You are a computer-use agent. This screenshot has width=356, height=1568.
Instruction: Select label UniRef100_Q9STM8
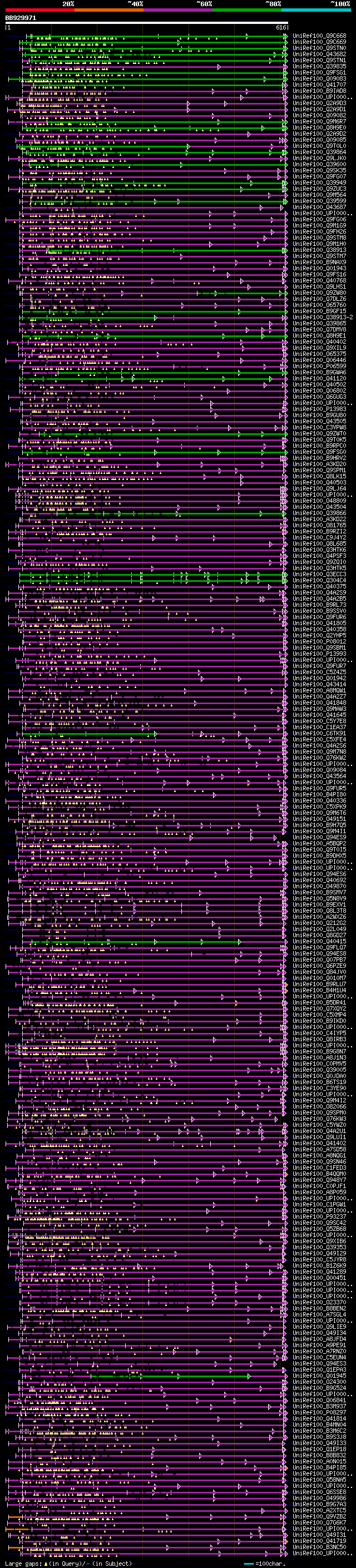(319, 238)
